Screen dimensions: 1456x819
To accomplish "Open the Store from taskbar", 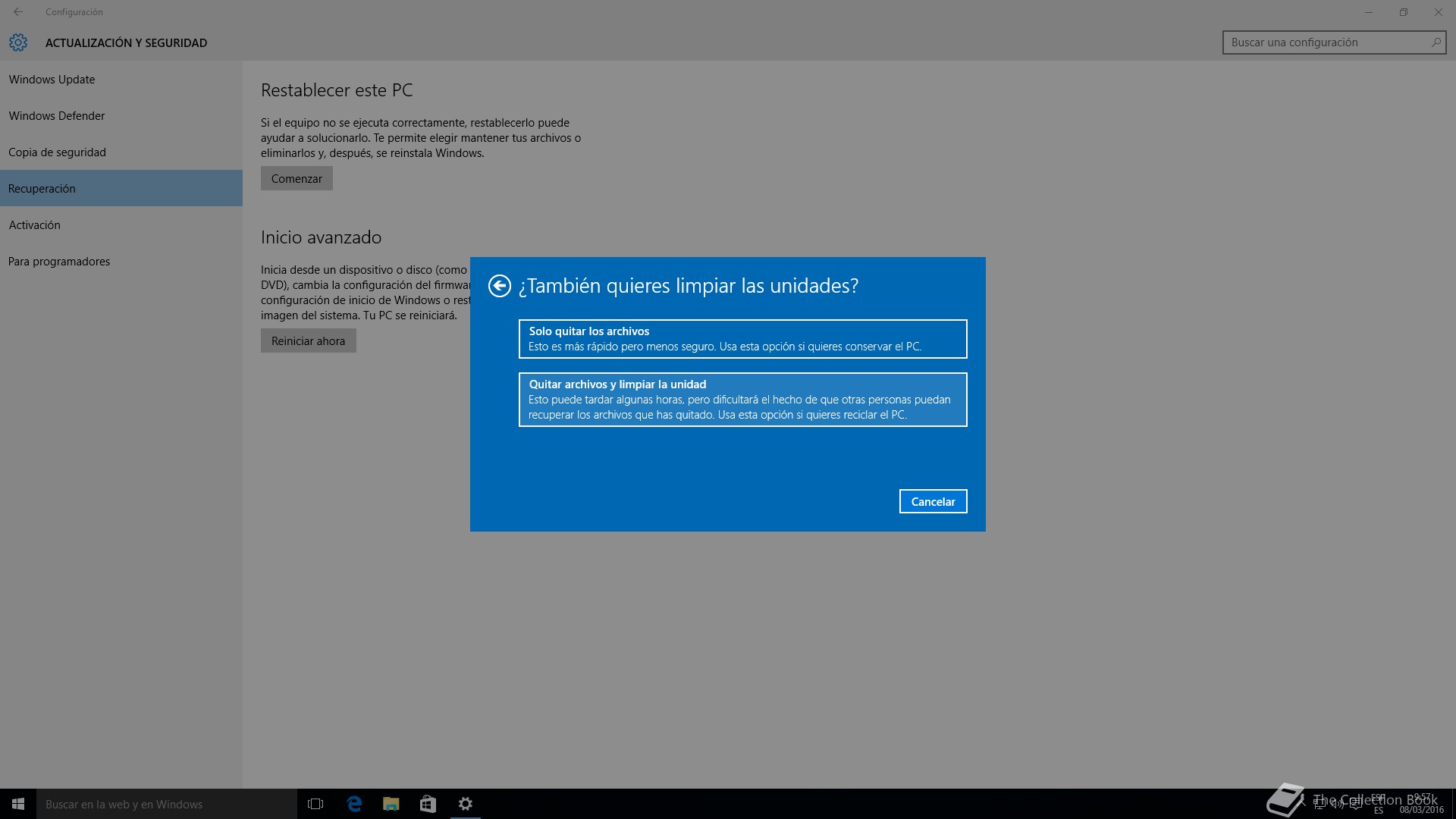I will tap(428, 804).
